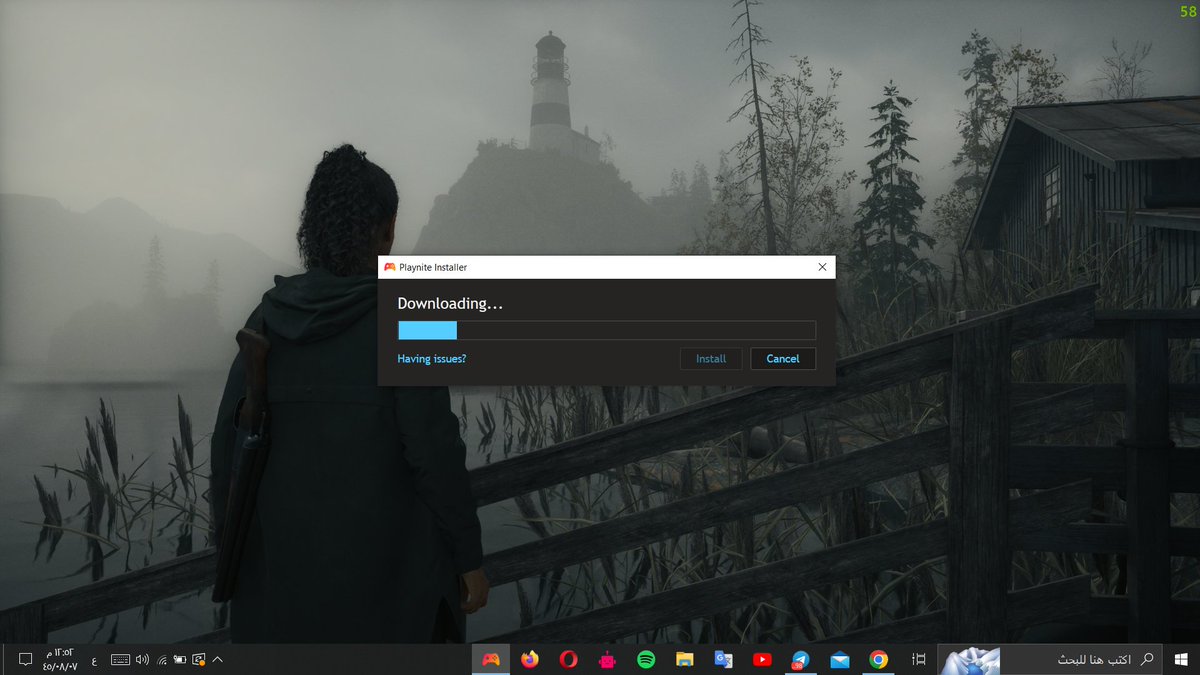Image resolution: width=1200 pixels, height=675 pixels.
Task: Open the volume speaker tray icon
Action: coord(142,659)
